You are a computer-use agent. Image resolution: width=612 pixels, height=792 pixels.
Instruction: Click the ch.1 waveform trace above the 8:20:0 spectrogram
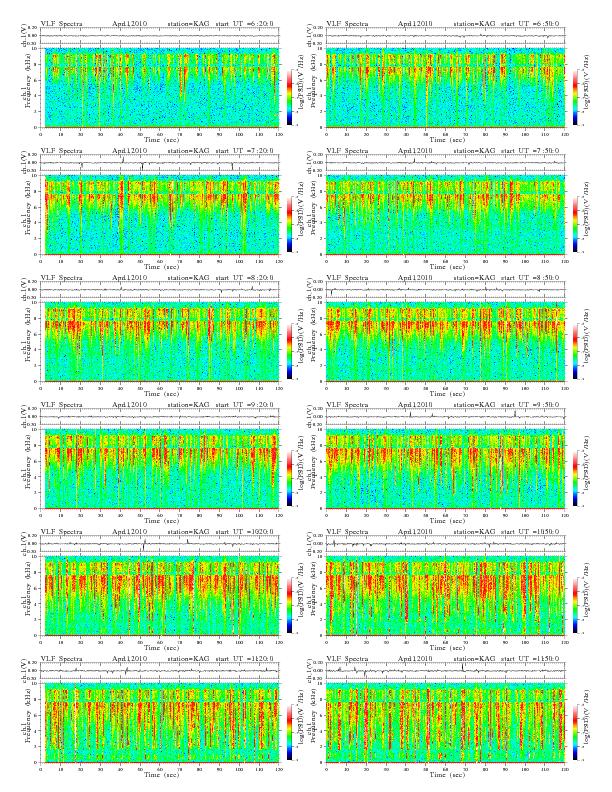(x=160, y=290)
